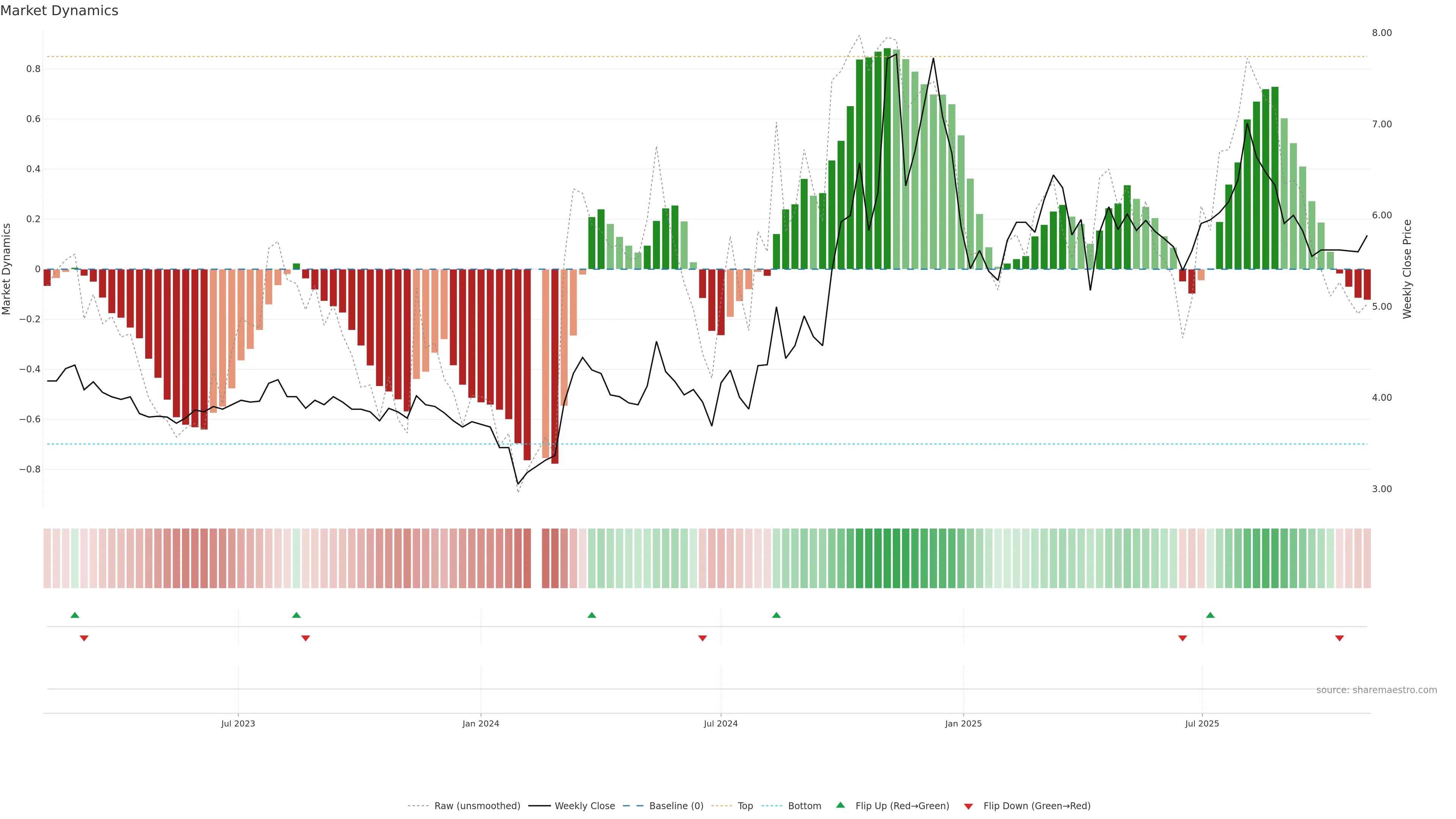
Task: Click the red flip-down marker just before Jul 2025
Action: (1183, 638)
